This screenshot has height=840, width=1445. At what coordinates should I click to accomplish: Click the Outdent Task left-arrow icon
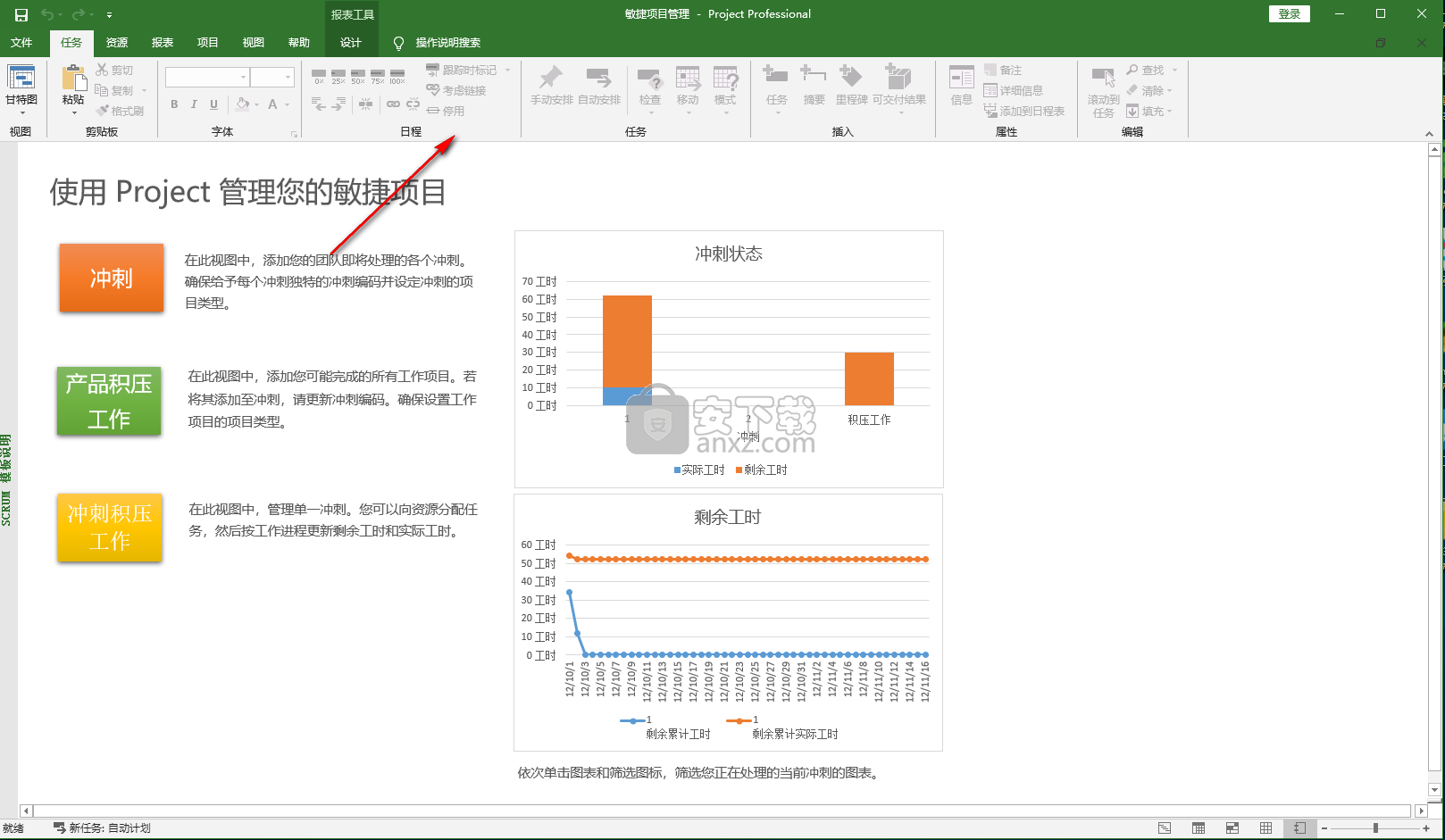(319, 104)
